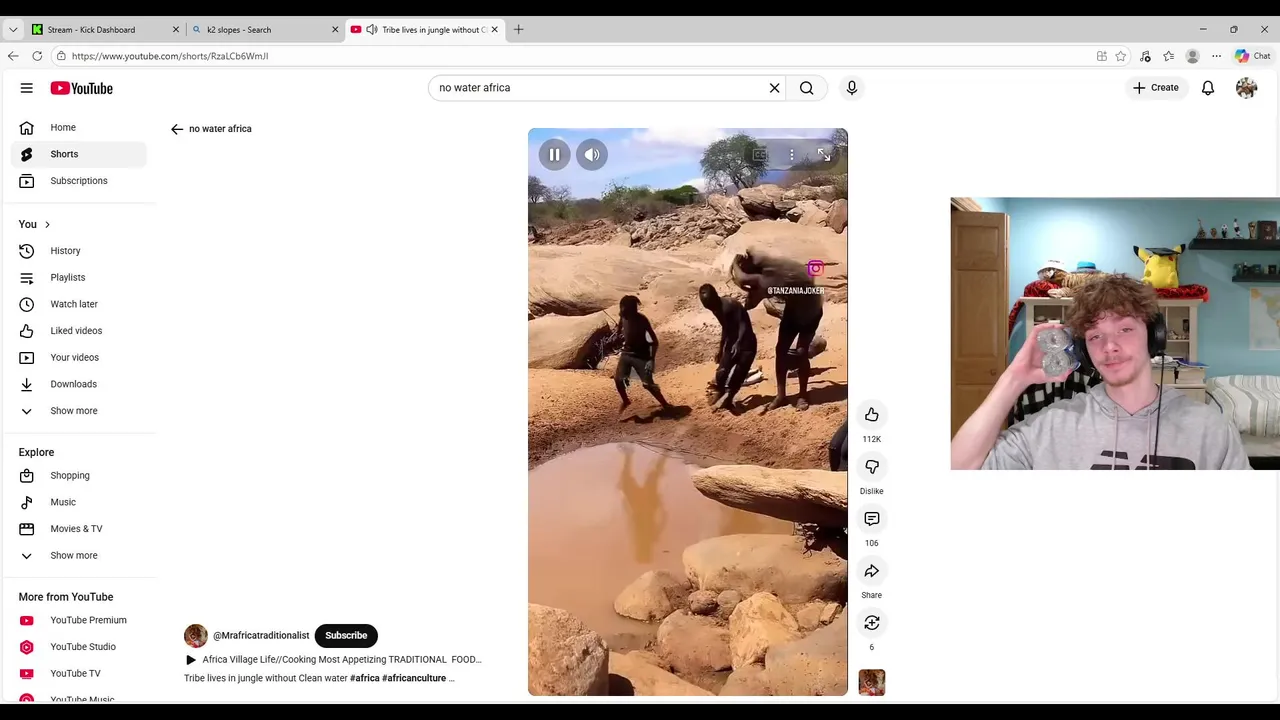Open YouTube Premium link
This screenshot has width=1280, height=720.
pos(79,620)
